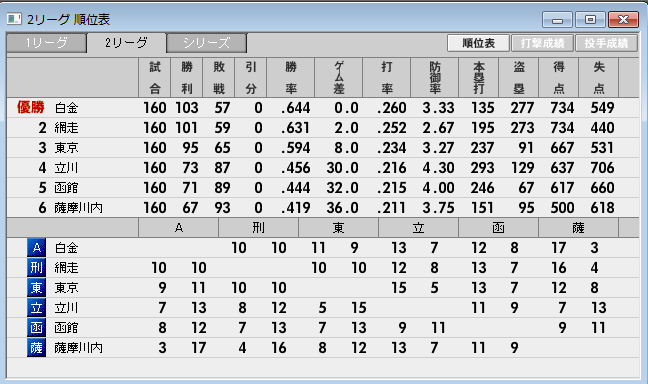Image resolution: width=648 pixels, height=384 pixels.
Task: Click 立川's home run count 293
Action: (482, 168)
